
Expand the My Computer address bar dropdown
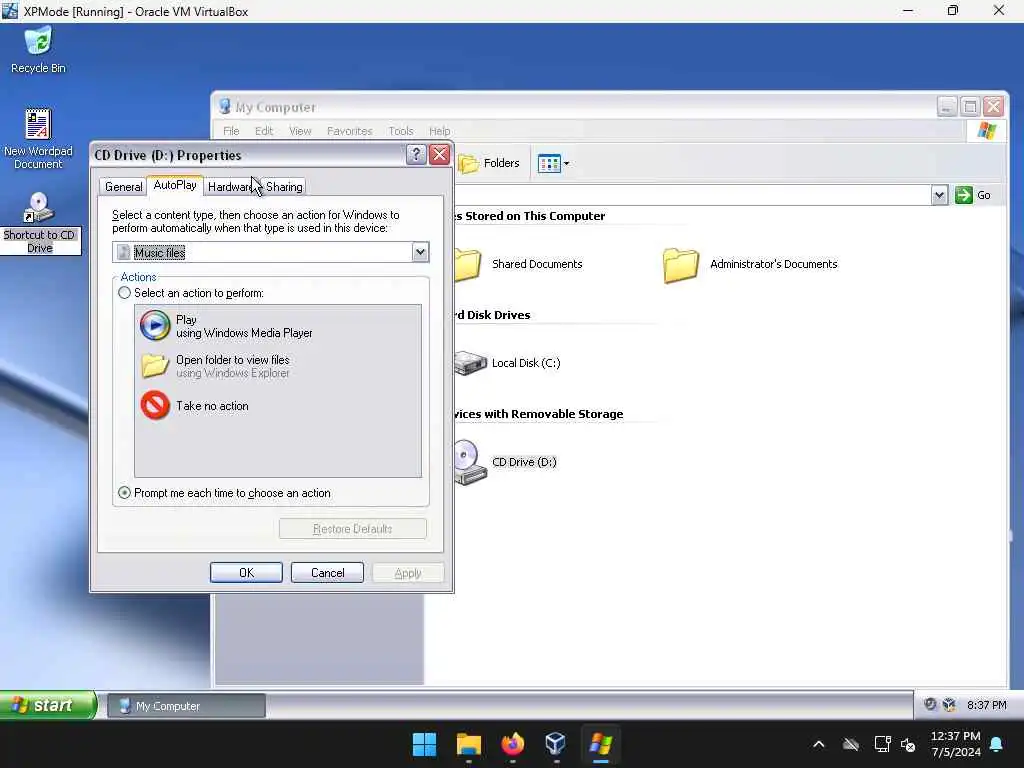[x=939, y=195]
